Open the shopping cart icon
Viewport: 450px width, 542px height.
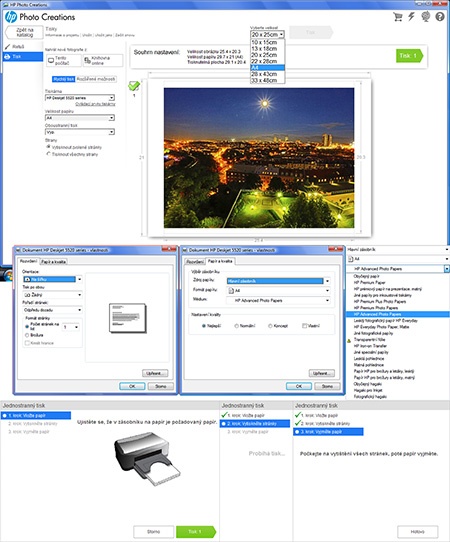(397, 17)
